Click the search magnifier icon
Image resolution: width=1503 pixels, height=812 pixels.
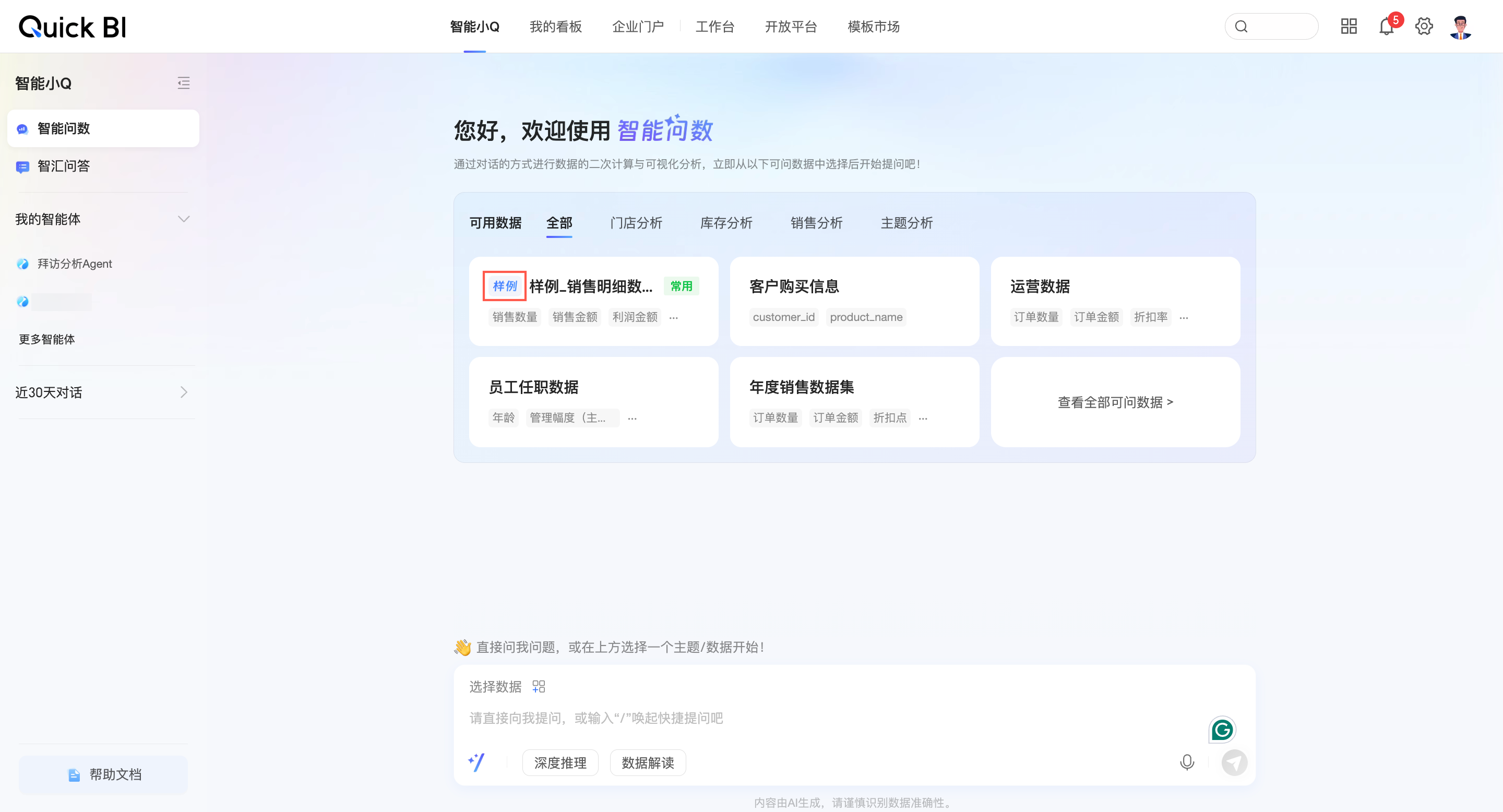pos(1241,26)
